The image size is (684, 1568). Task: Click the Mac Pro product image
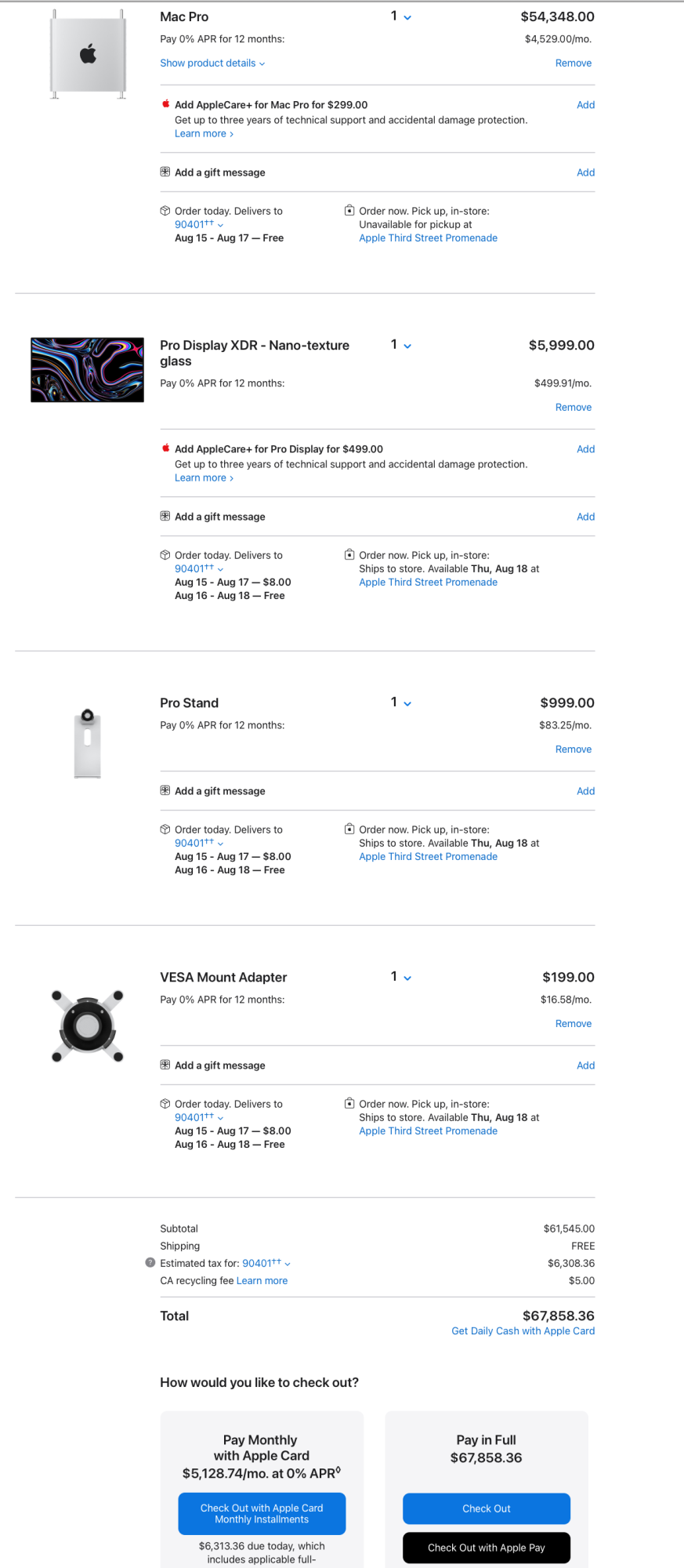click(x=88, y=55)
